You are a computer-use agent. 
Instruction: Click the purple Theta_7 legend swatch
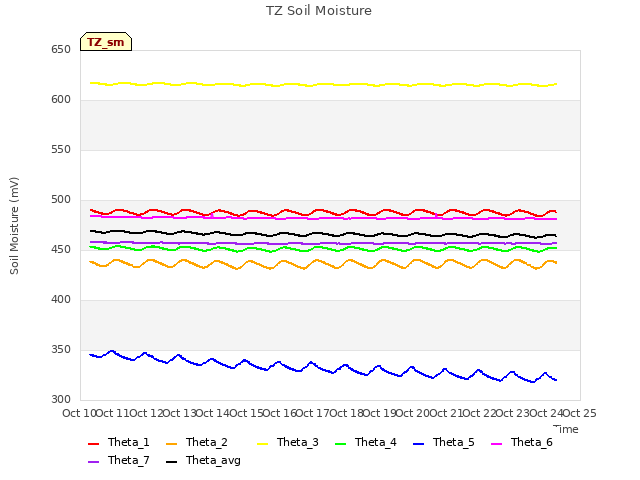pos(93,462)
